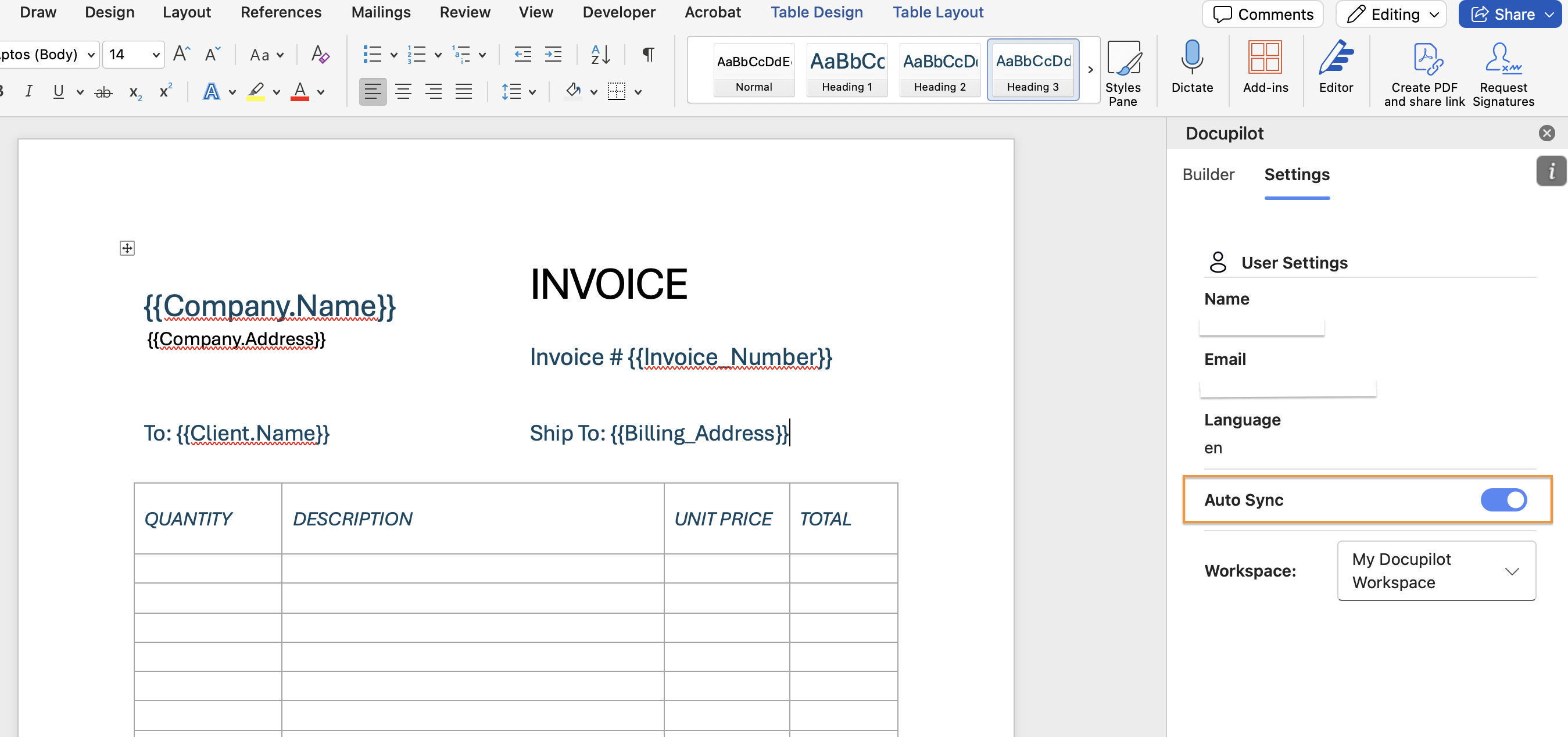
Task: Toggle strikethrough formatting
Action: click(x=103, y=92)
